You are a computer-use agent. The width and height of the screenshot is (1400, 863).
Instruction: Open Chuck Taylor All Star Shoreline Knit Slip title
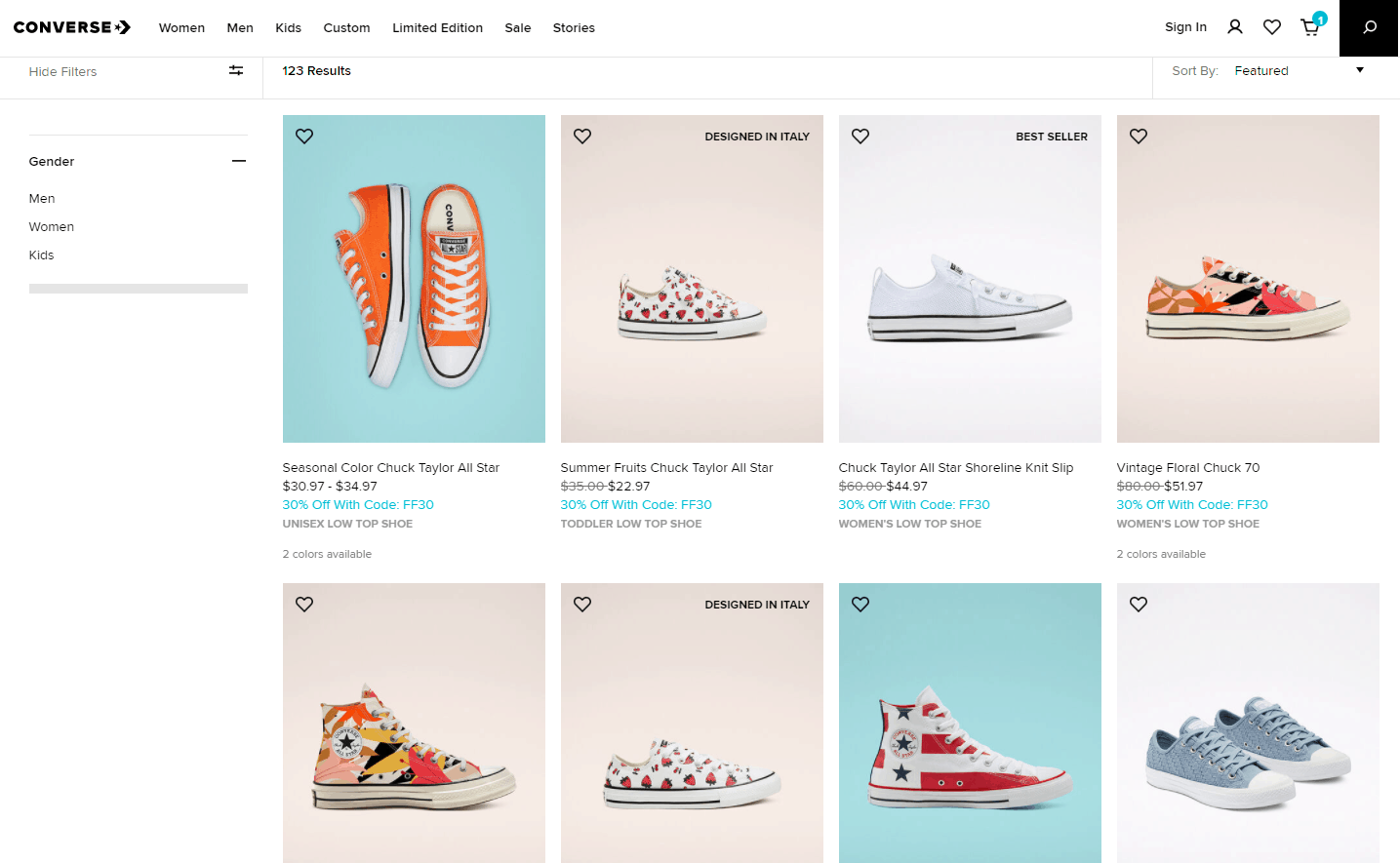pos(956,468)
